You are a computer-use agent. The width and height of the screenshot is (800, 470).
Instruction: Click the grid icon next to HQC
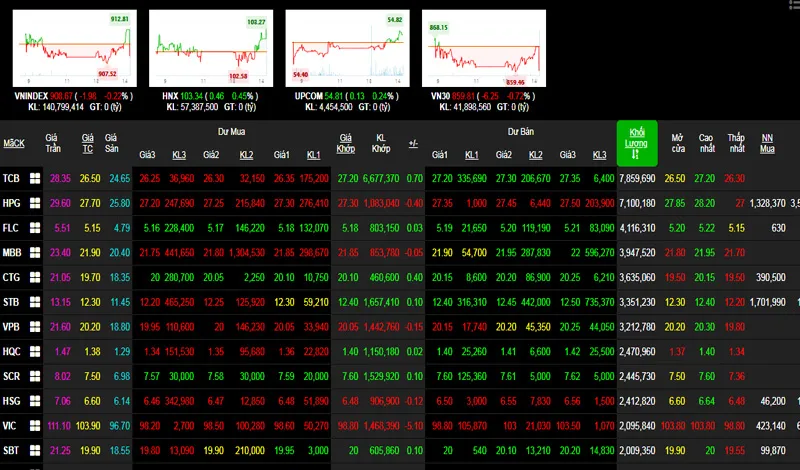tap(35, 352)
